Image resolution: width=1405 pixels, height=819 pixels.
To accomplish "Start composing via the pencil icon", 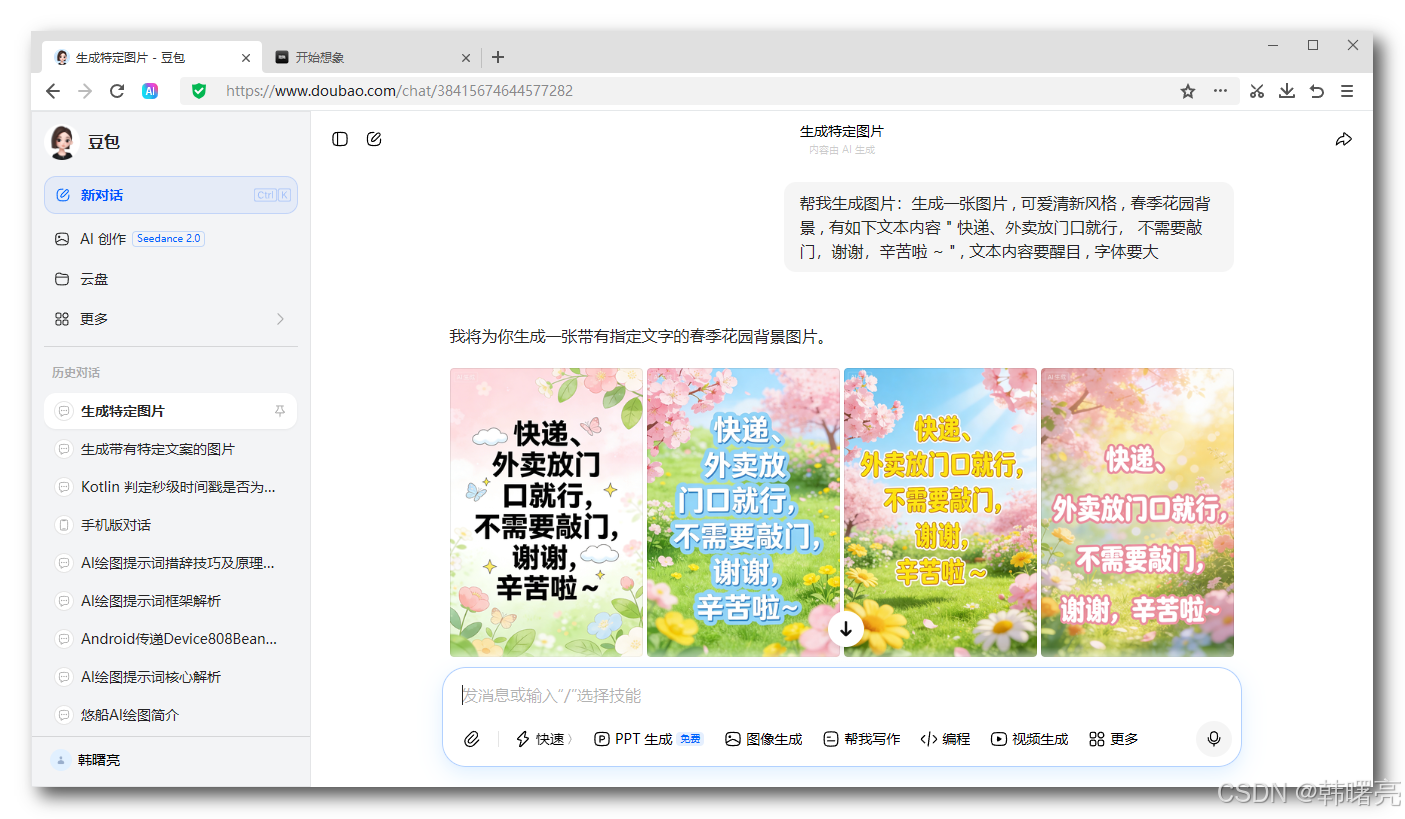I will click(374, 139).
